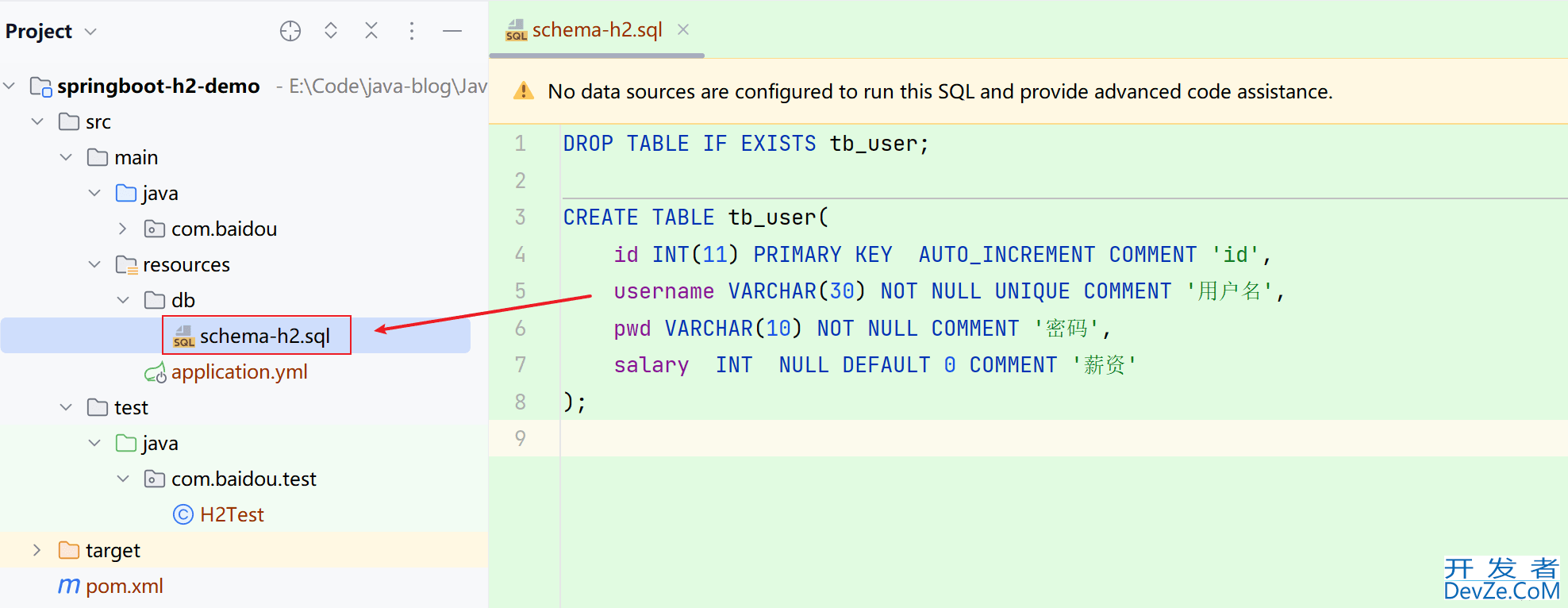This screenshot has height=608, width=1568.
Task: Open the Project view dropdown
Action: pos(90,32)
